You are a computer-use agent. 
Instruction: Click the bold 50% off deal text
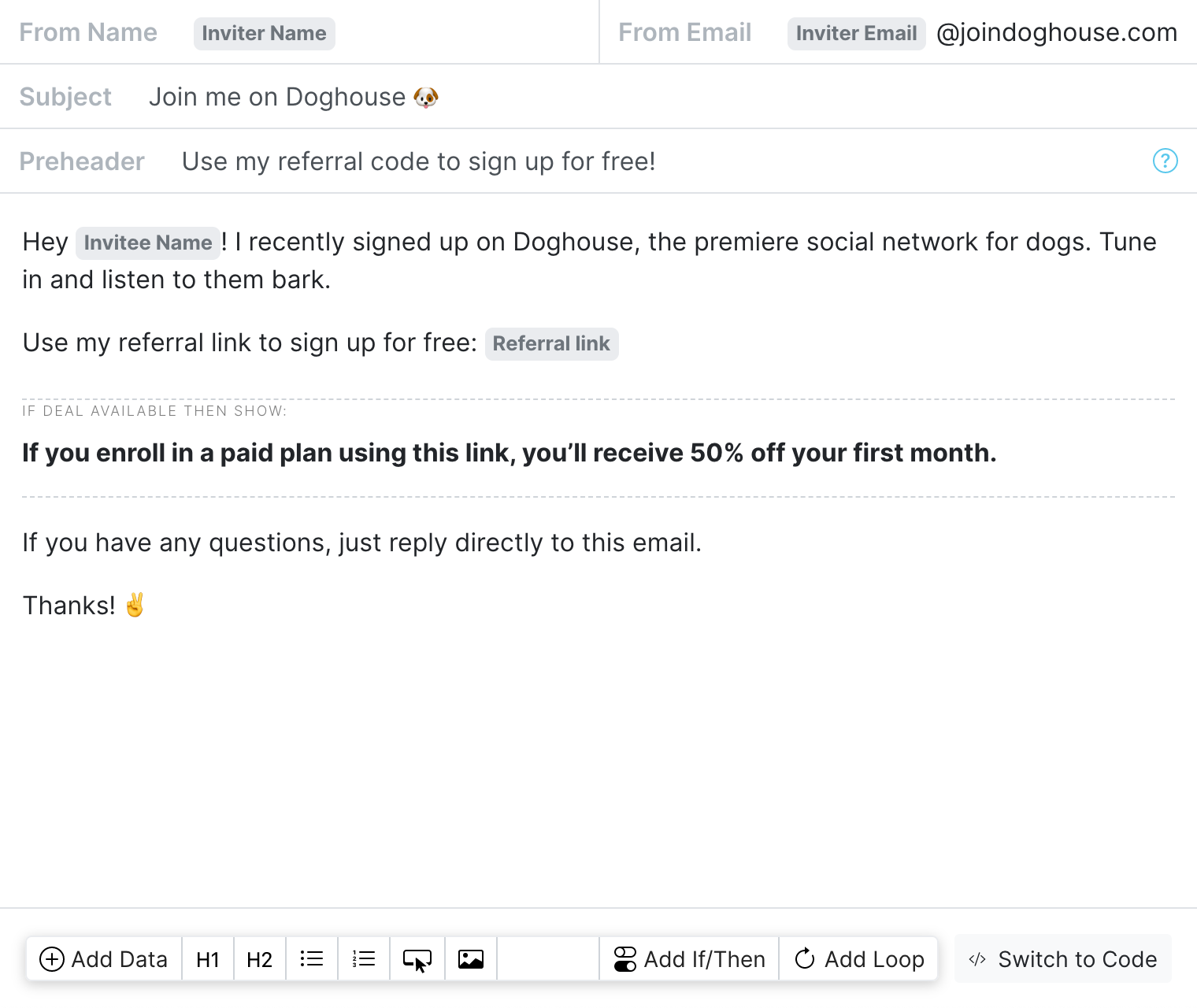pyautogui.click(x=509, y=453)
